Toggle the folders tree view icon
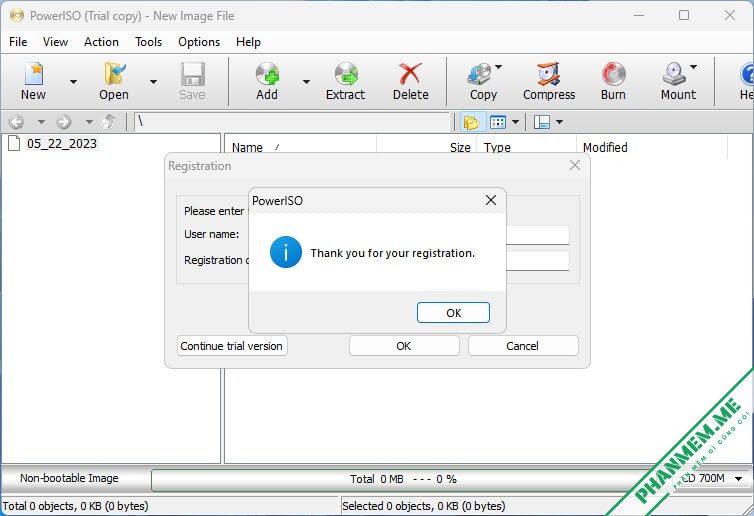Viewport: 754px width, 516px height. point(471,122)
